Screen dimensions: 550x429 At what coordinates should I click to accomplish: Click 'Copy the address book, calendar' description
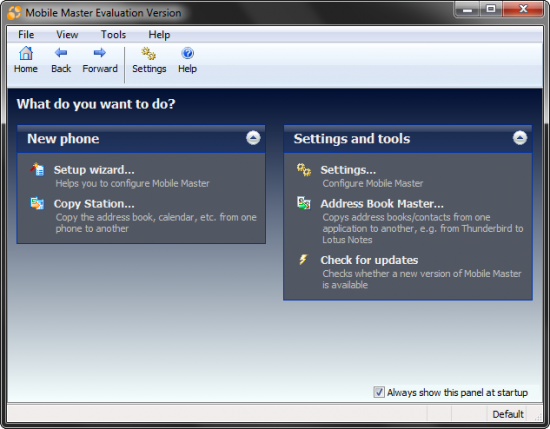tap(156, 223)
